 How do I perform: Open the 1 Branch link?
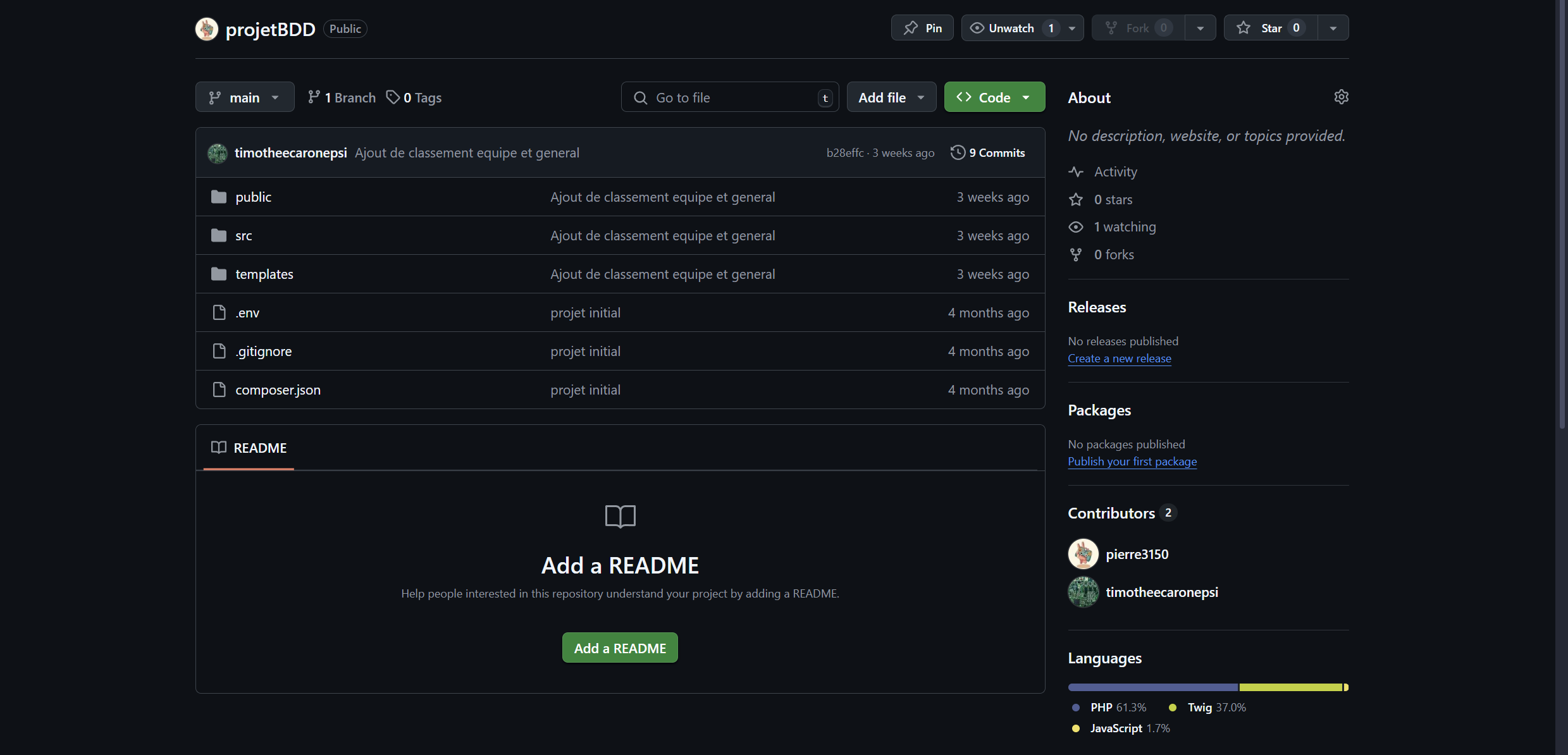(342, 97)
